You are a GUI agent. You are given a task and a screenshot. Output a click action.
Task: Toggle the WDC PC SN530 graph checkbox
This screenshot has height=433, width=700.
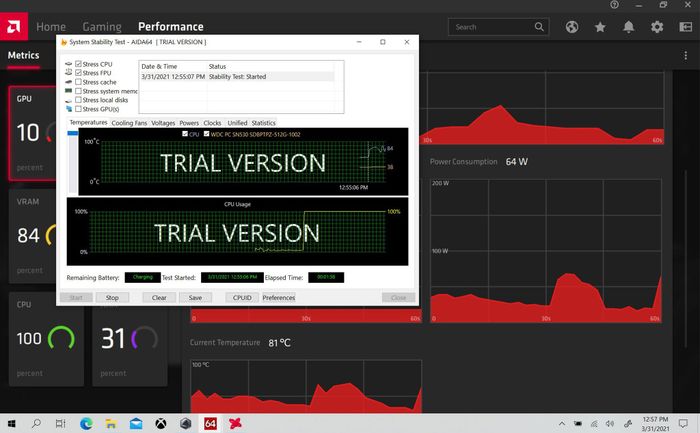[x=206, y=133]
